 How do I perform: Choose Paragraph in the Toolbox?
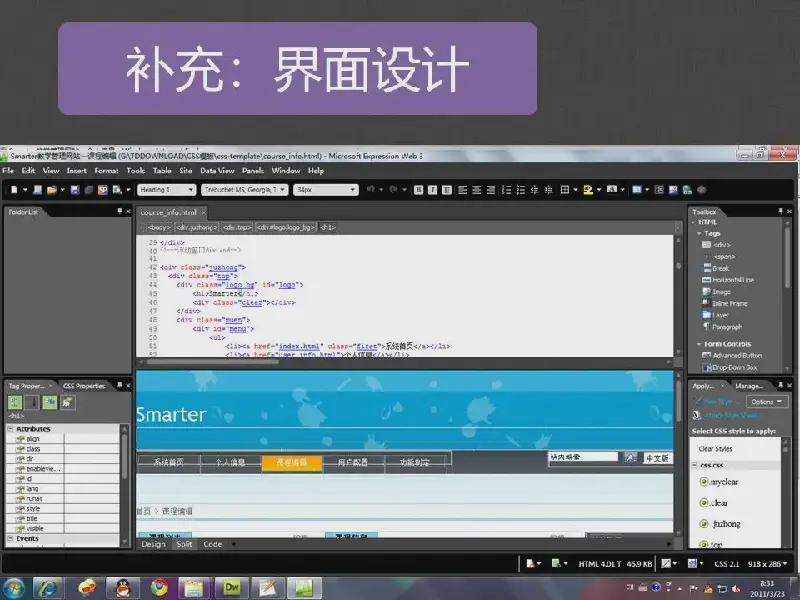[x=722, y=327]
